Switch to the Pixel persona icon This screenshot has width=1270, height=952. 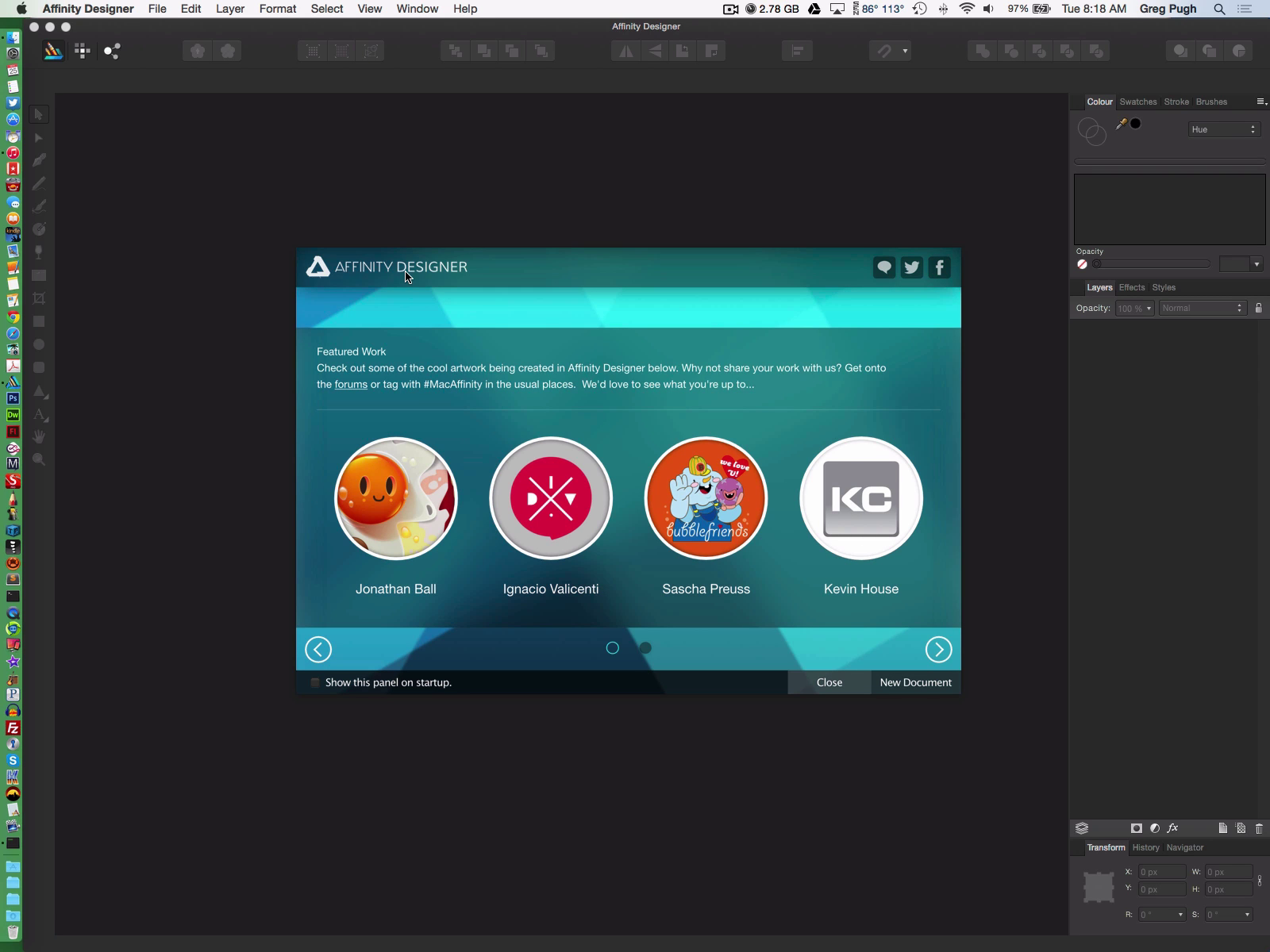pos(83,51)
